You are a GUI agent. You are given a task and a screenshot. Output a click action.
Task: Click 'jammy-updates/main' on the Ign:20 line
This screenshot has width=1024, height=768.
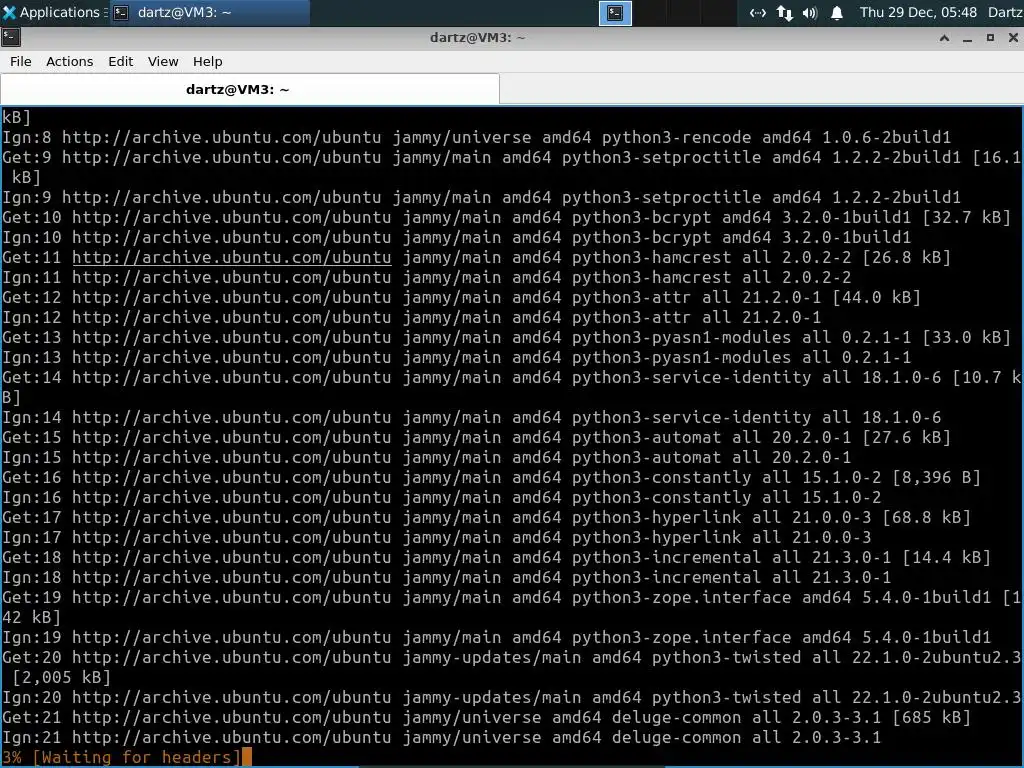click(x=492, y=697)
